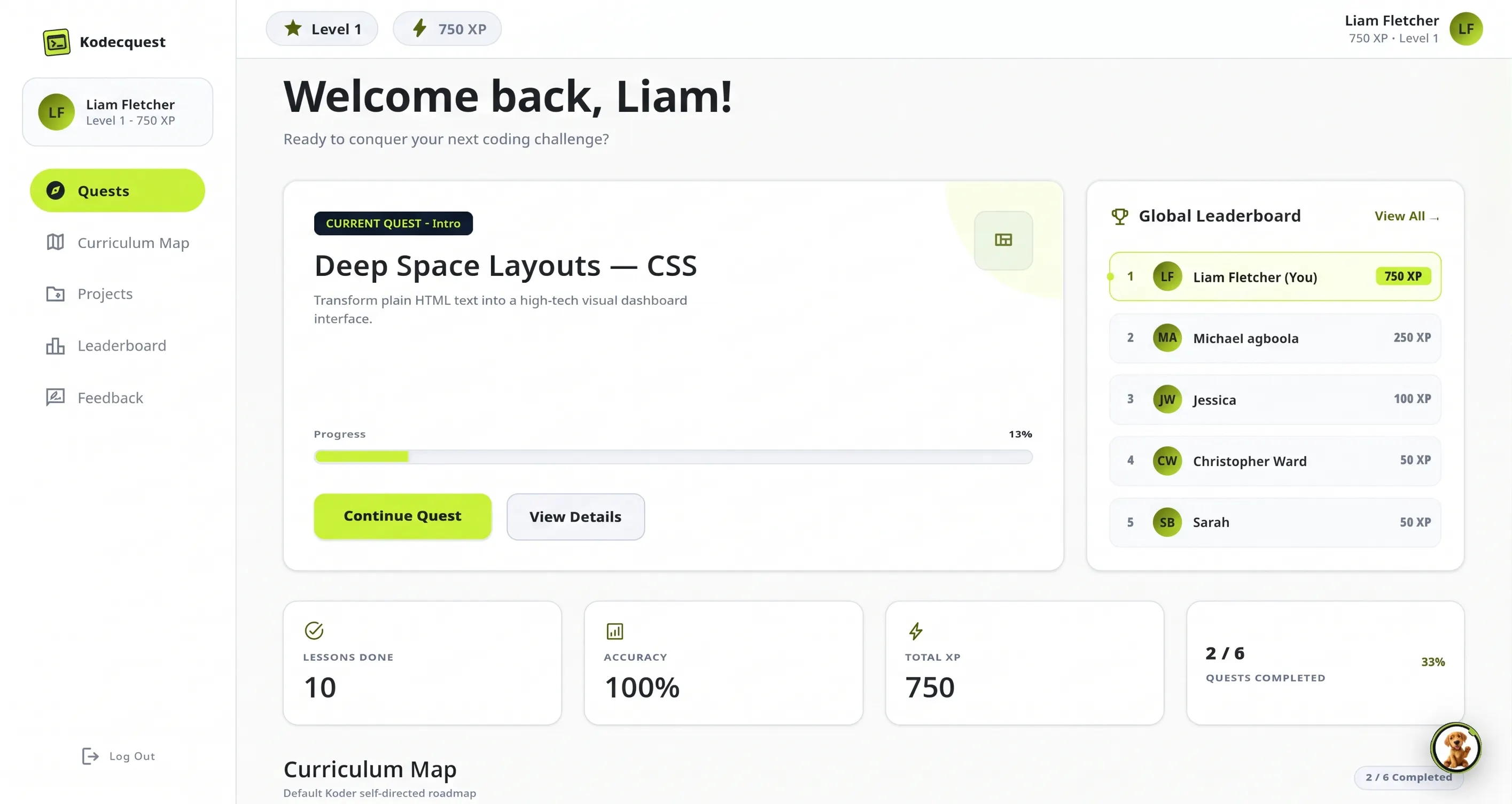This screenshot has width=1512, height=804.
Task: Click the lightning icon in 750 XP badge
Action: coord(419,28)
